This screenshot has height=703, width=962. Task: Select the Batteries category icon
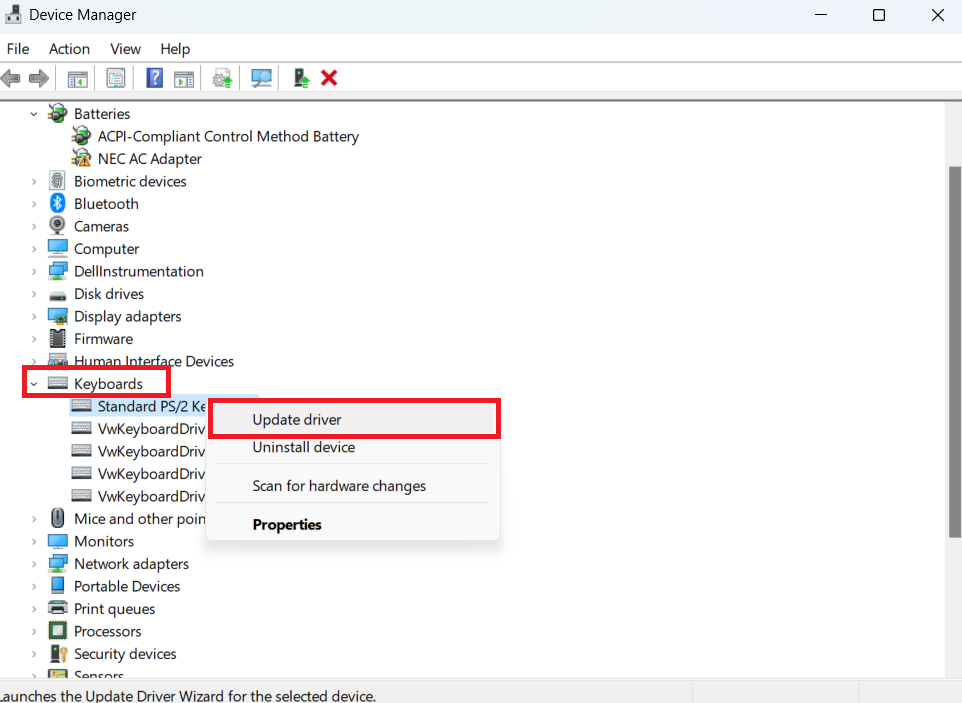point(58,113)
